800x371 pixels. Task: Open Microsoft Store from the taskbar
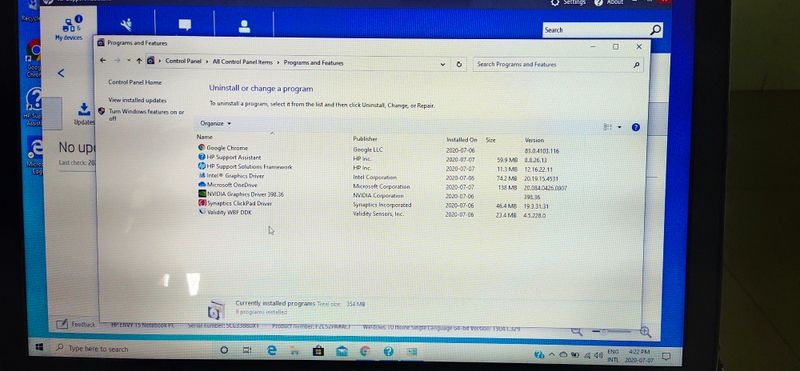pyautogui.click(x=318, y=351)
